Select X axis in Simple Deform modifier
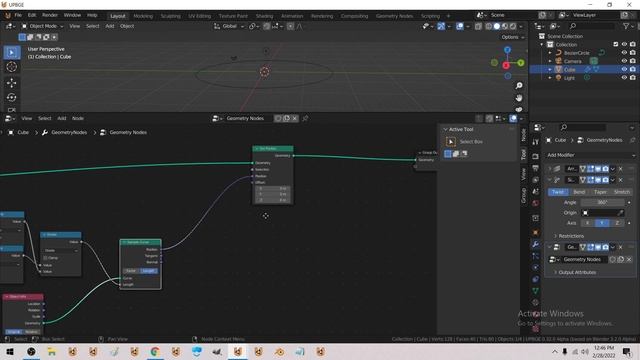 point(587,223)
